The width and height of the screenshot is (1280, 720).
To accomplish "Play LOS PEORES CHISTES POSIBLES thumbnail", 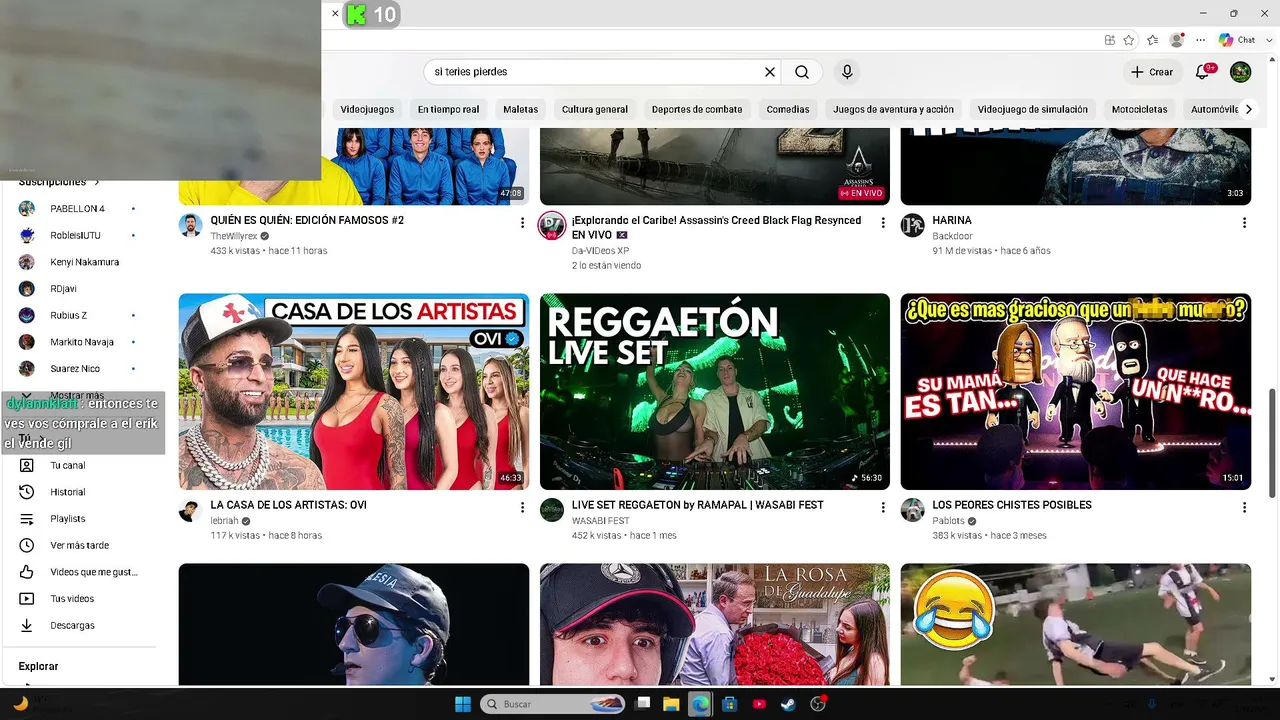I will click(x=1076, y=391).
